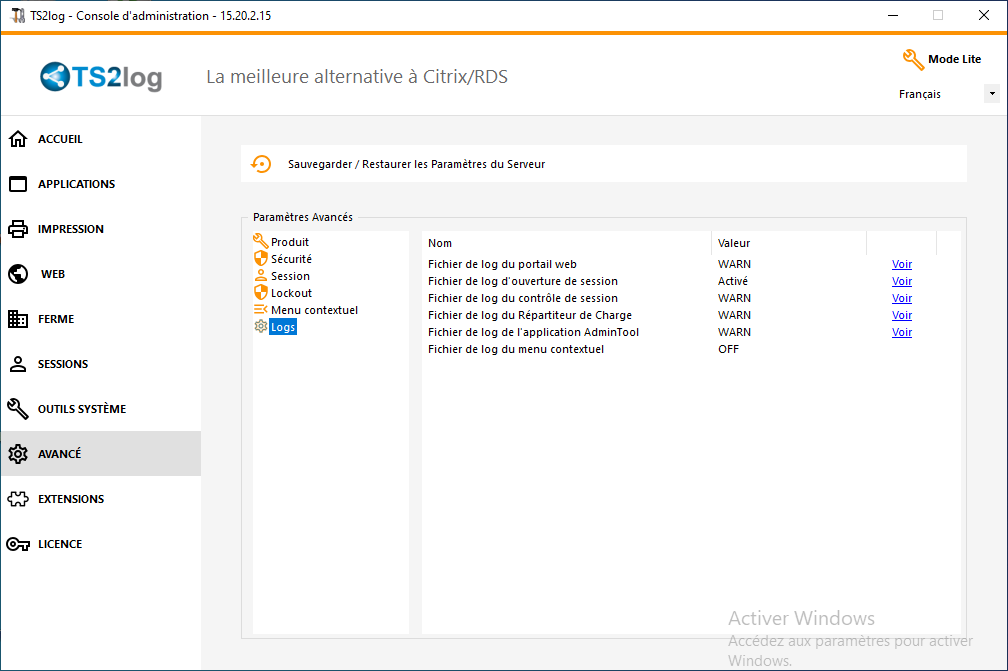Select the Avancé menu entry
The image size is (1008, 671).
(x=60, y=454)
